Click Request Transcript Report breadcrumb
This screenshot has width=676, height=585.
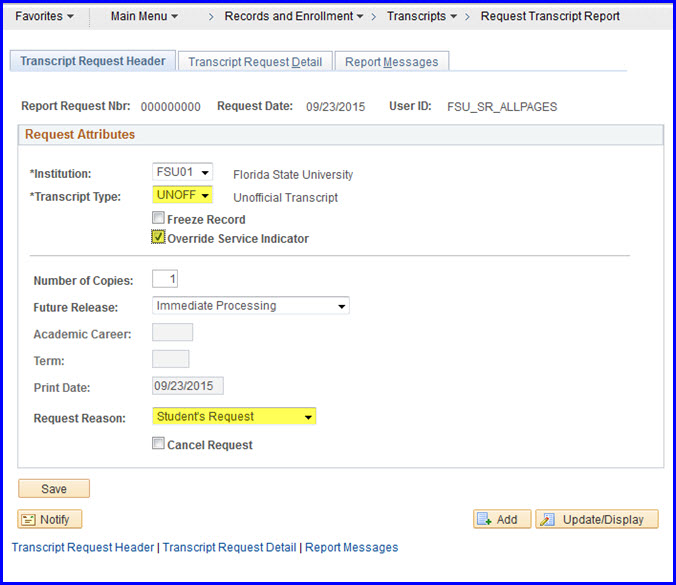pos(550,16)
